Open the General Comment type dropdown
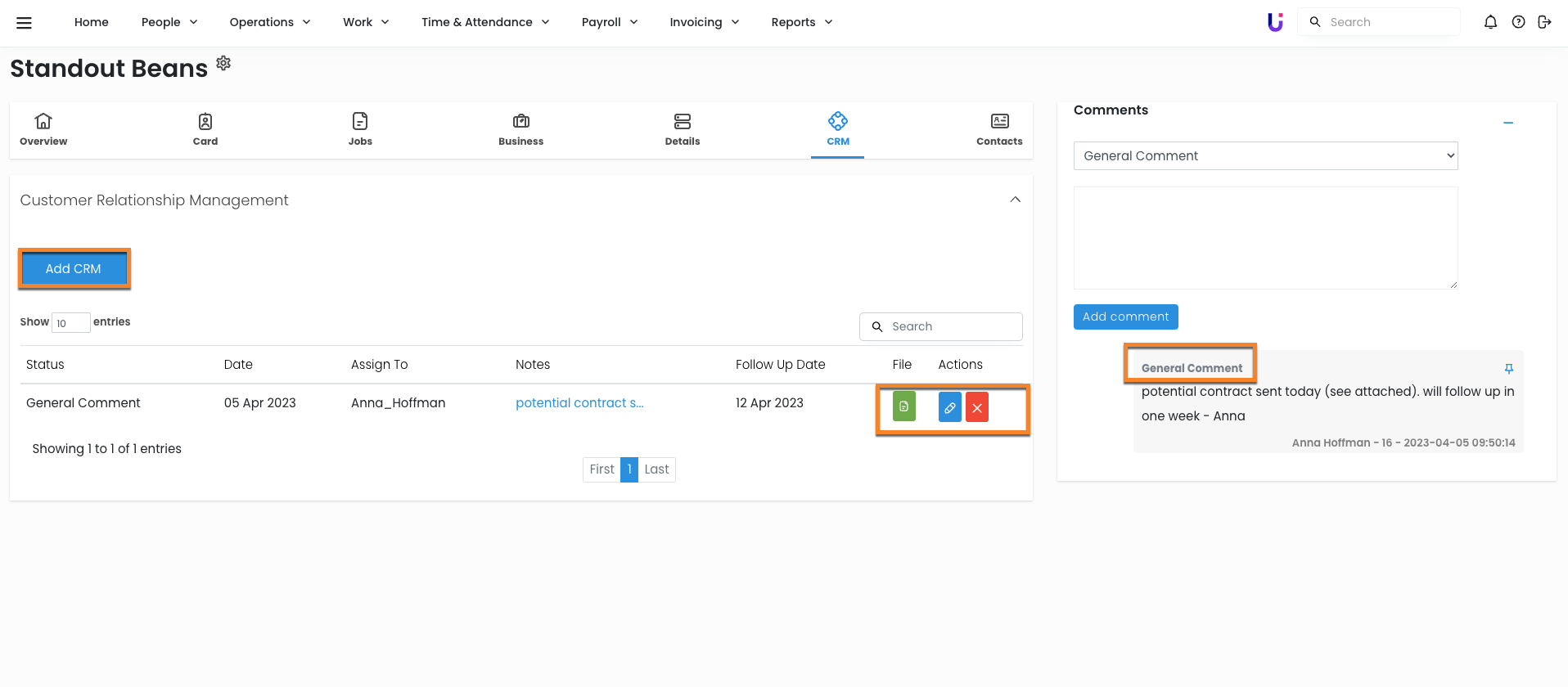 pos(1265,156)
